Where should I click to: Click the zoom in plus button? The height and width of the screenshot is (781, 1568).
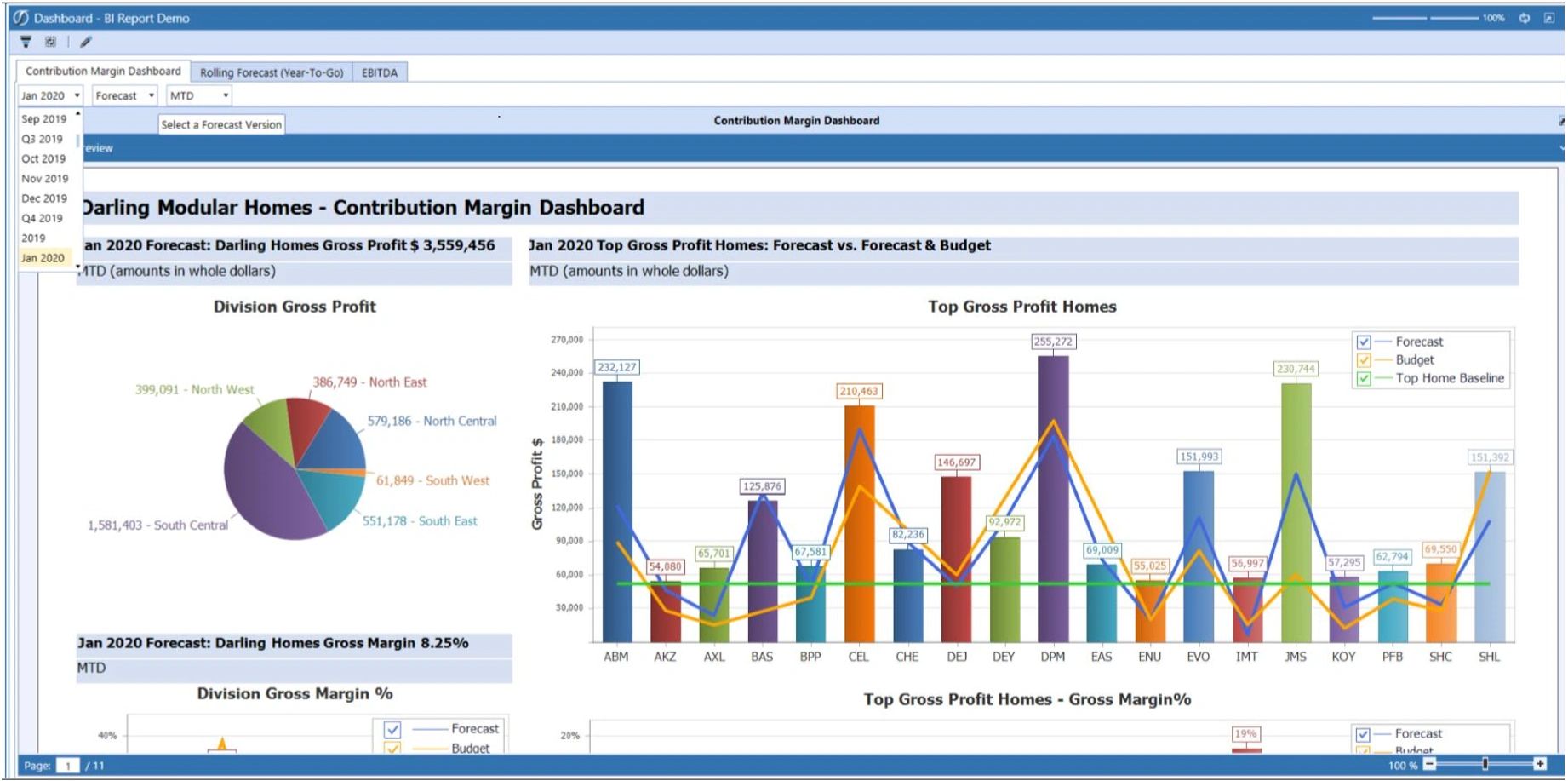(x=1539, y=764)
